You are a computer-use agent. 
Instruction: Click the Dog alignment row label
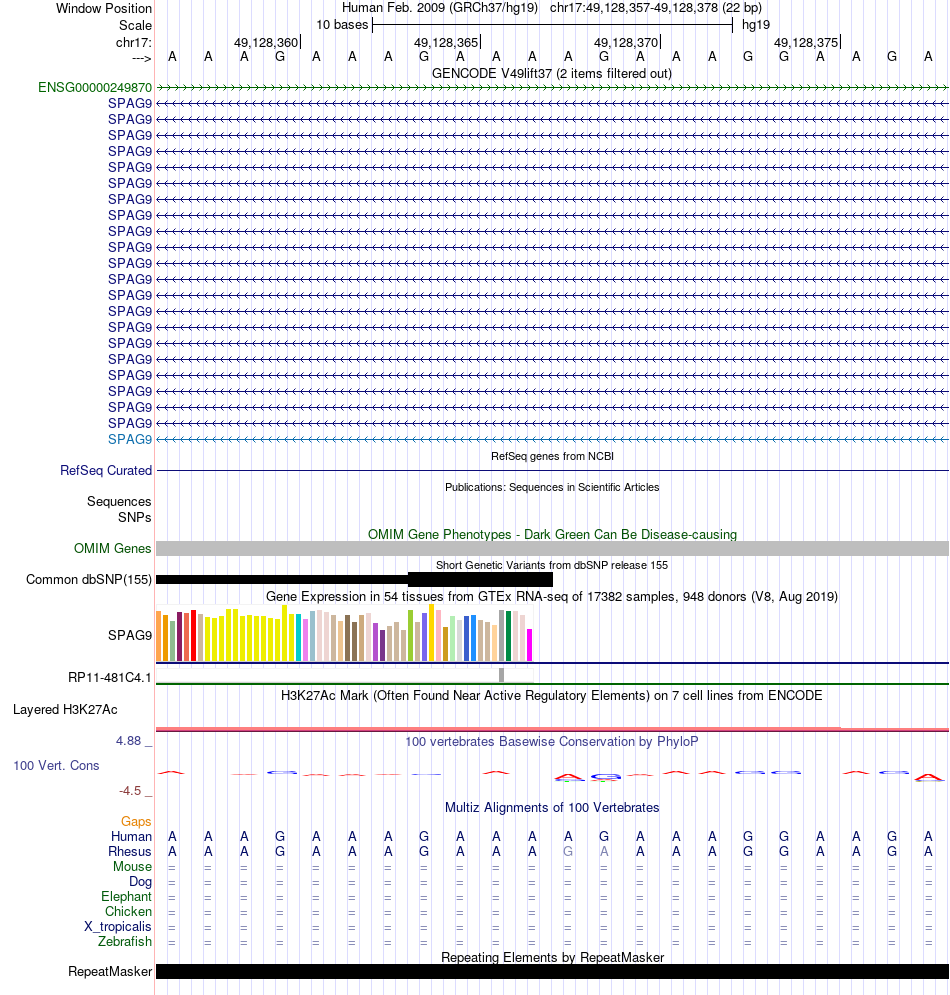click(140, 881)
